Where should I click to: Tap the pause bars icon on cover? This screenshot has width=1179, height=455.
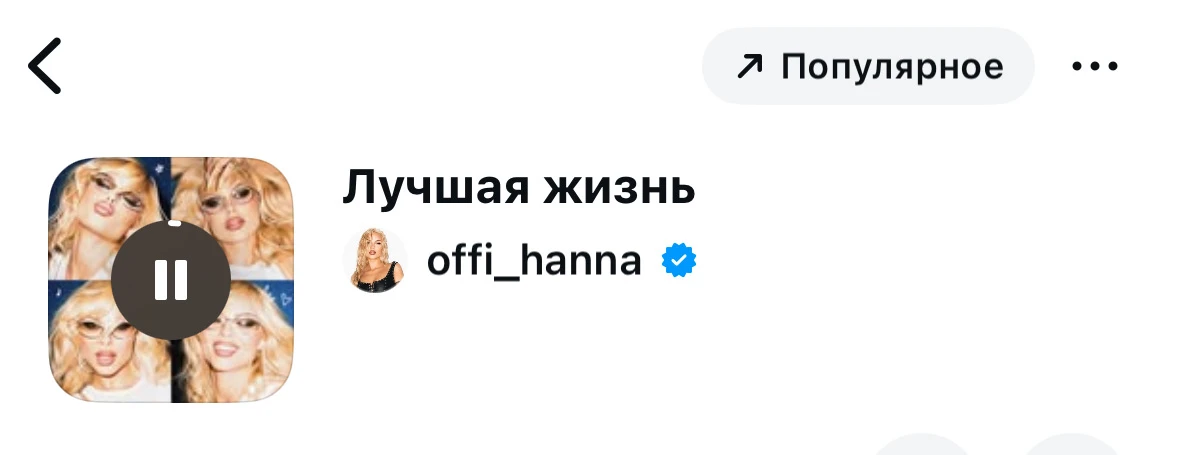pyautogui.click(x=171, y=280)
